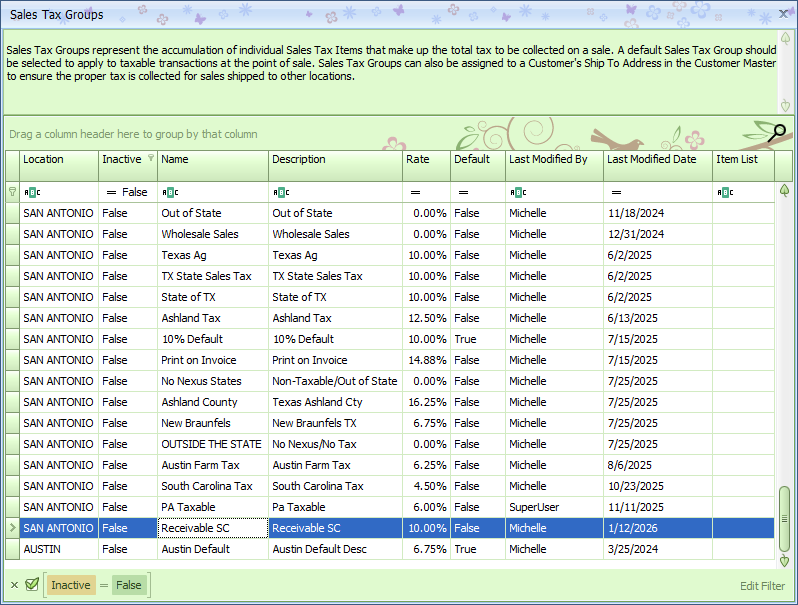Viewport: 798px width, 605px height.
Task: Open Last Modified Date filter operator
Action: click(x=615, y=192)
